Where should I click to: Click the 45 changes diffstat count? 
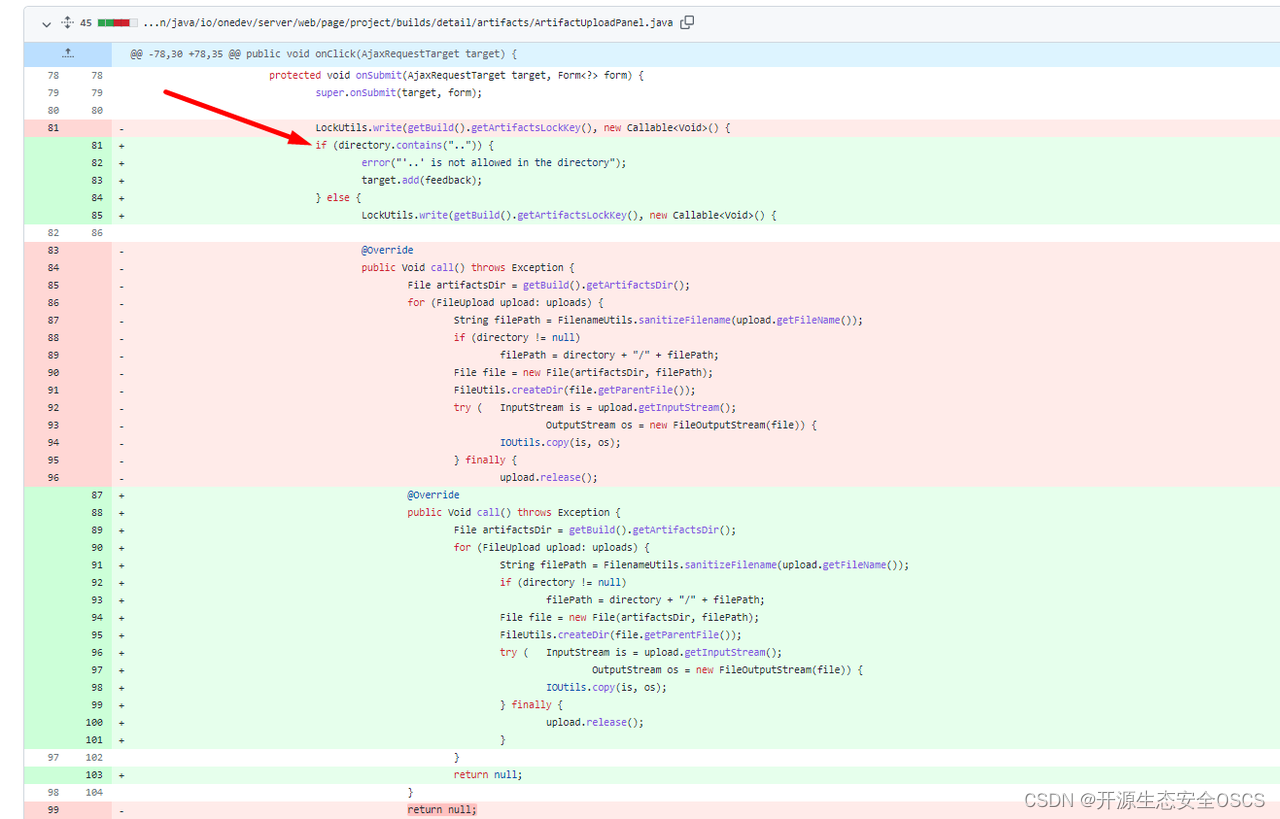(86, 22)
